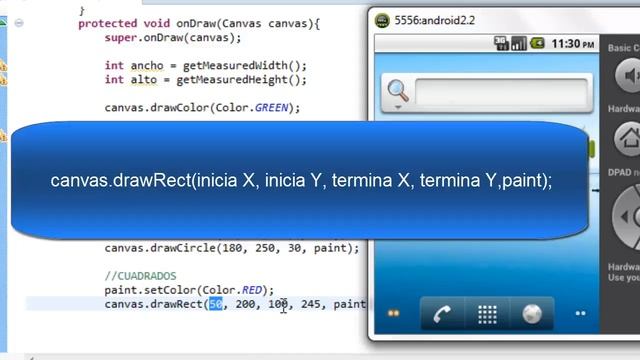Screen dimensions: 640x360
Task: Click the selected value 50 in drawRect
Action: click(216, 304)
